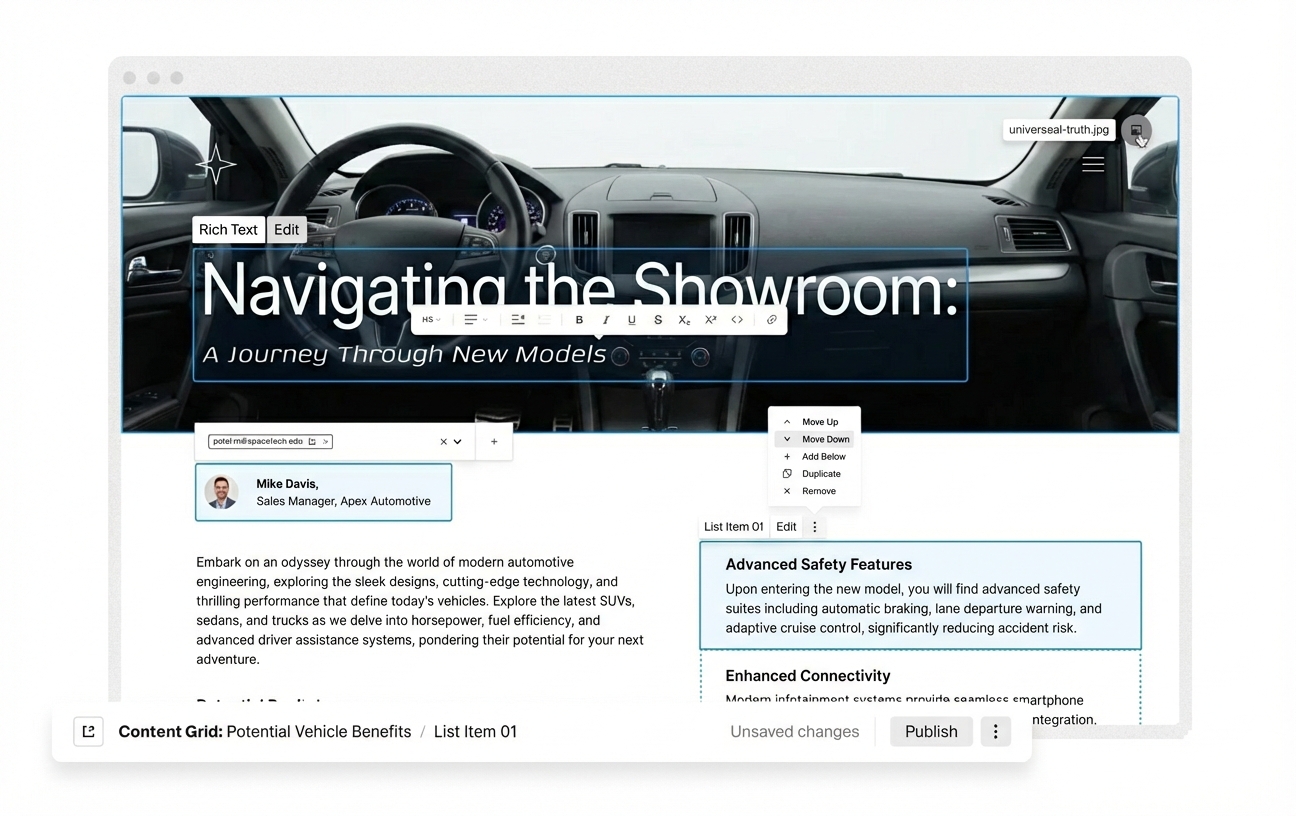Select Remove from the context menu
Image resolution: width=1296 pixels, height=816 pixels.
[x=821, y=490]
